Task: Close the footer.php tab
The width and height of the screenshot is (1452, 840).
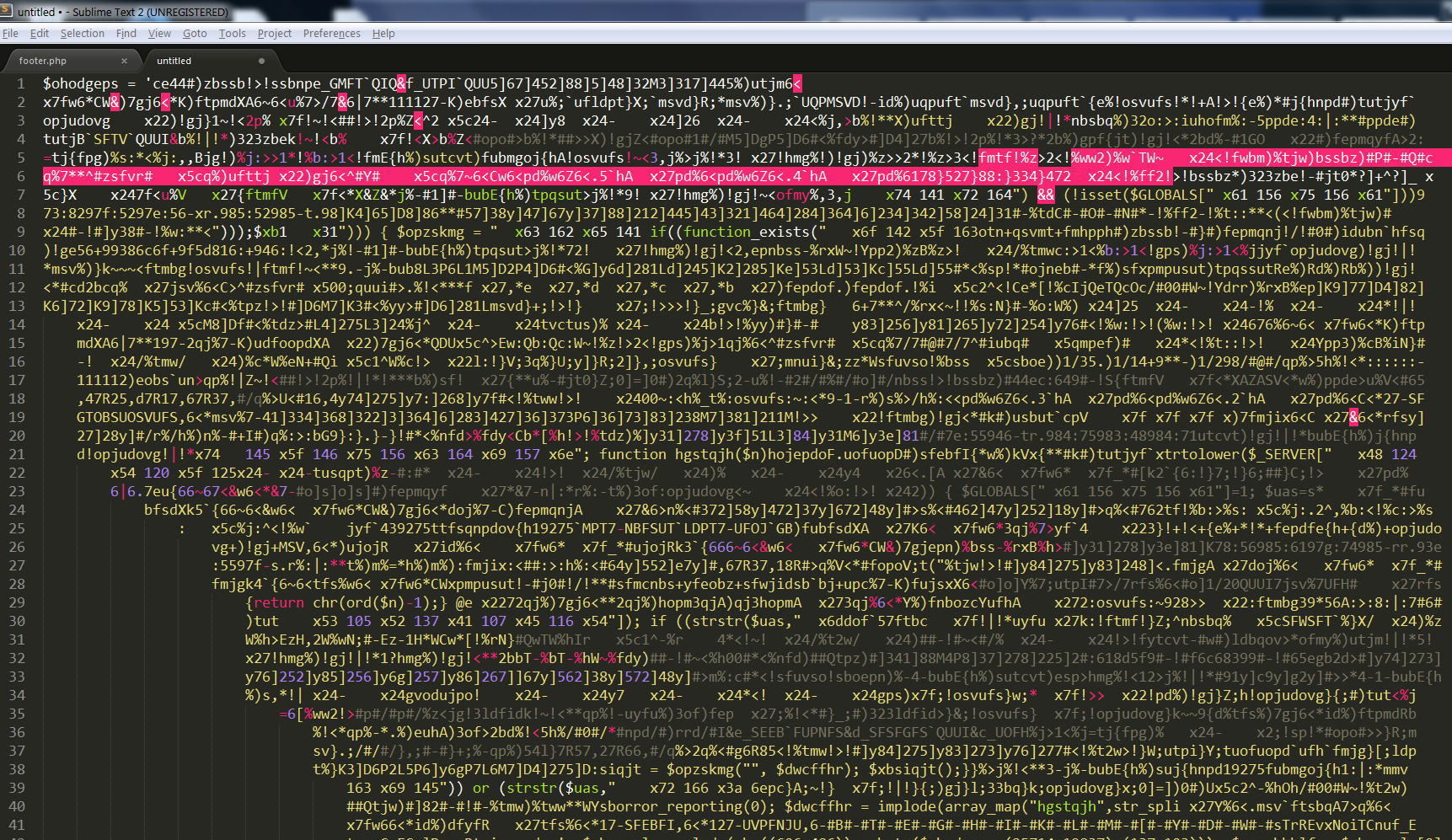Action: click(124, 61)
